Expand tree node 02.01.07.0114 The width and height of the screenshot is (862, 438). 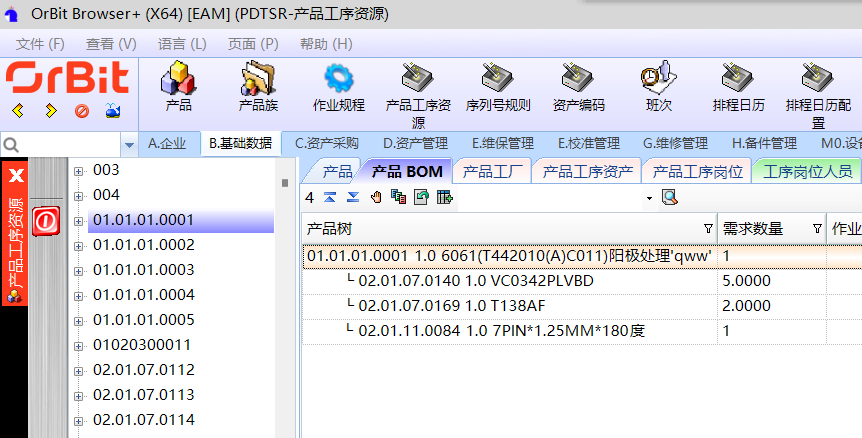click(79, 421)
